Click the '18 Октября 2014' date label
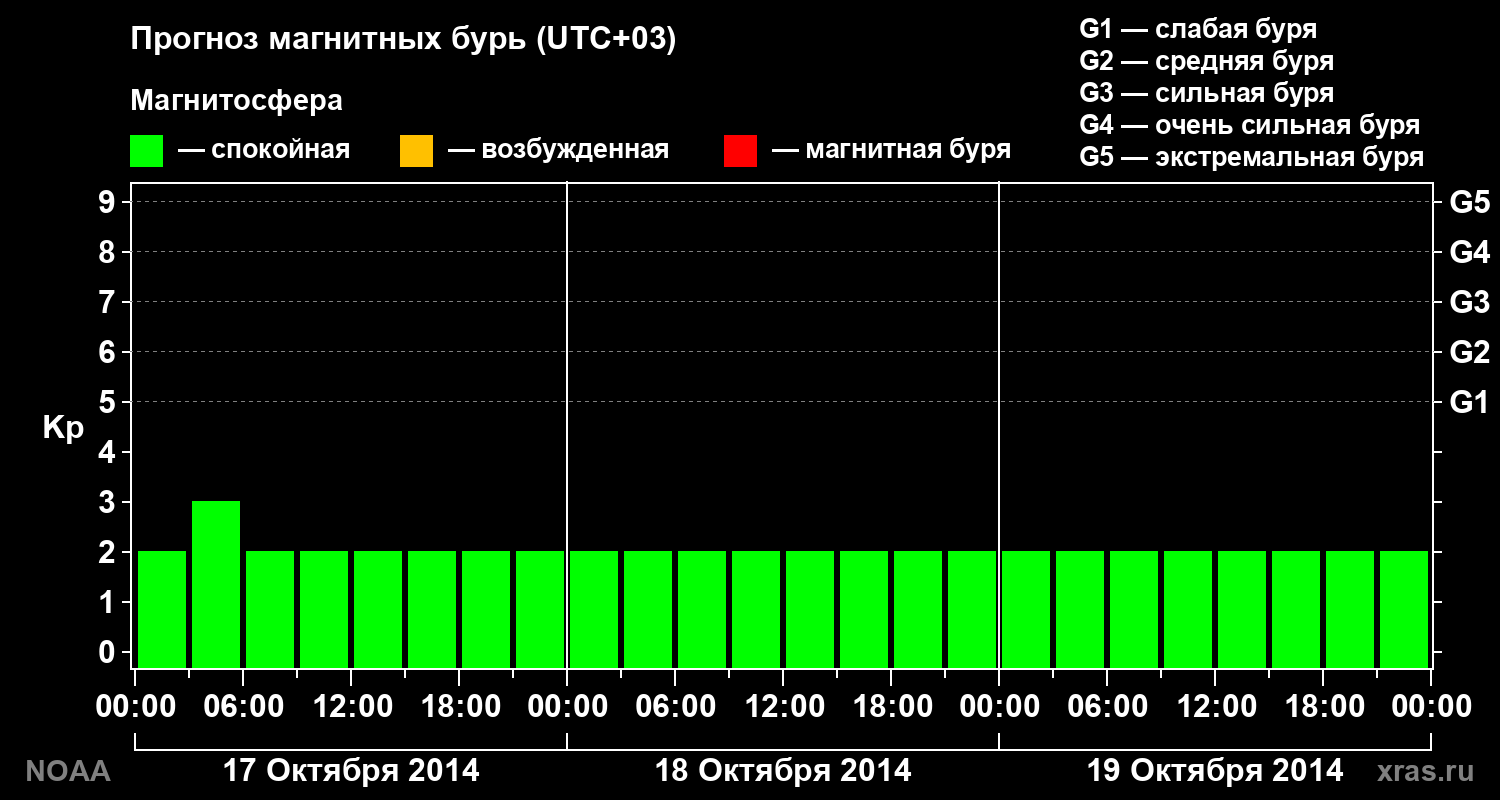The height and width of the screenshot is (800, 1500). click(x=783, y=771)
